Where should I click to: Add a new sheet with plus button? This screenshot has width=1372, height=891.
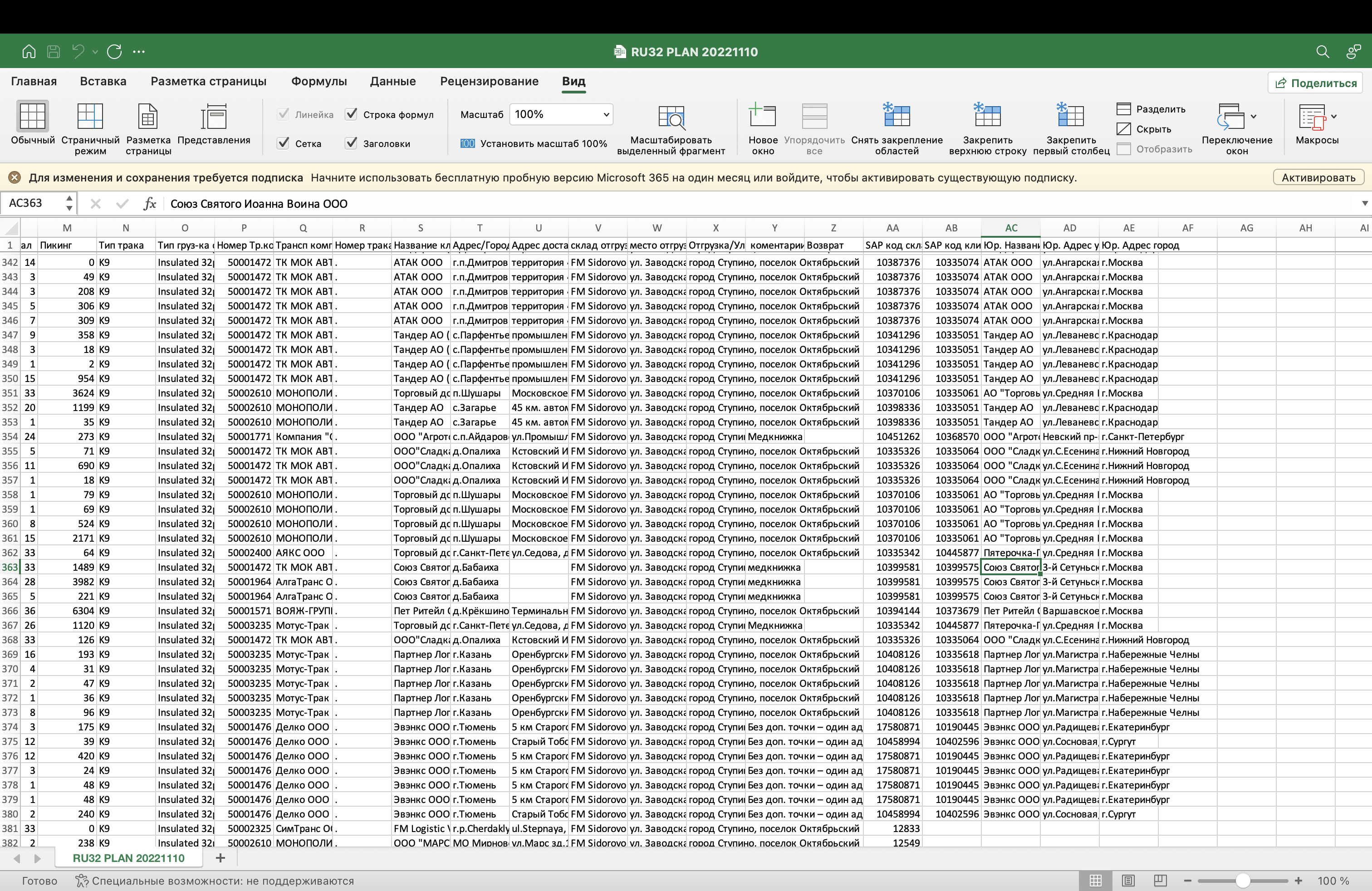220,858
